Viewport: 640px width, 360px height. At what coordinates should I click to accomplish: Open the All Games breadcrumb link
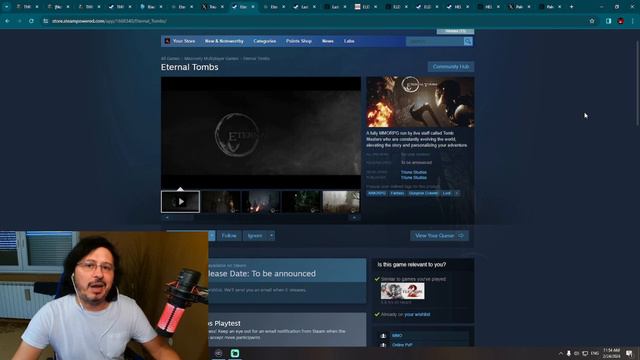(170, 58)
